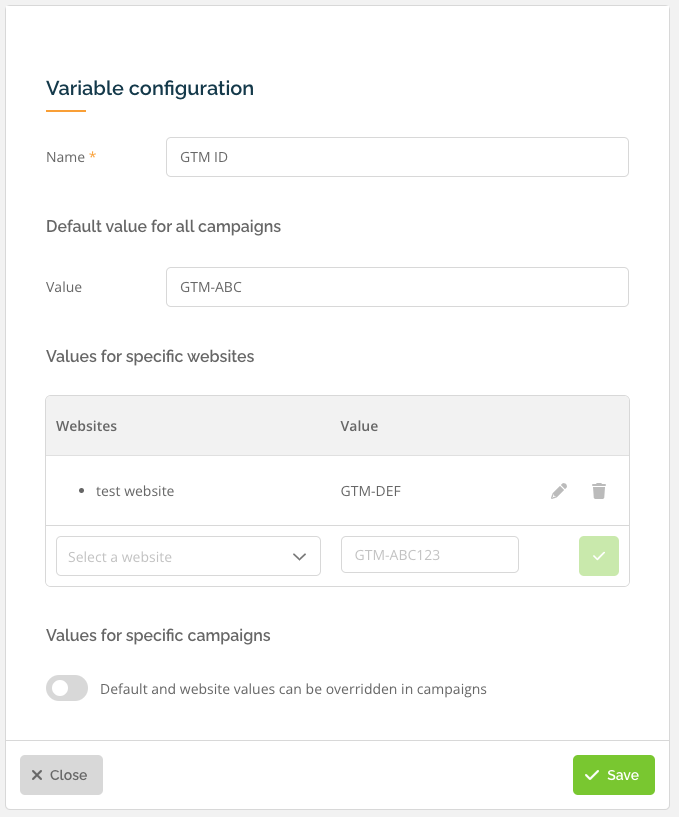Click the Websites column header
The image size is (679, 817).
87,426
